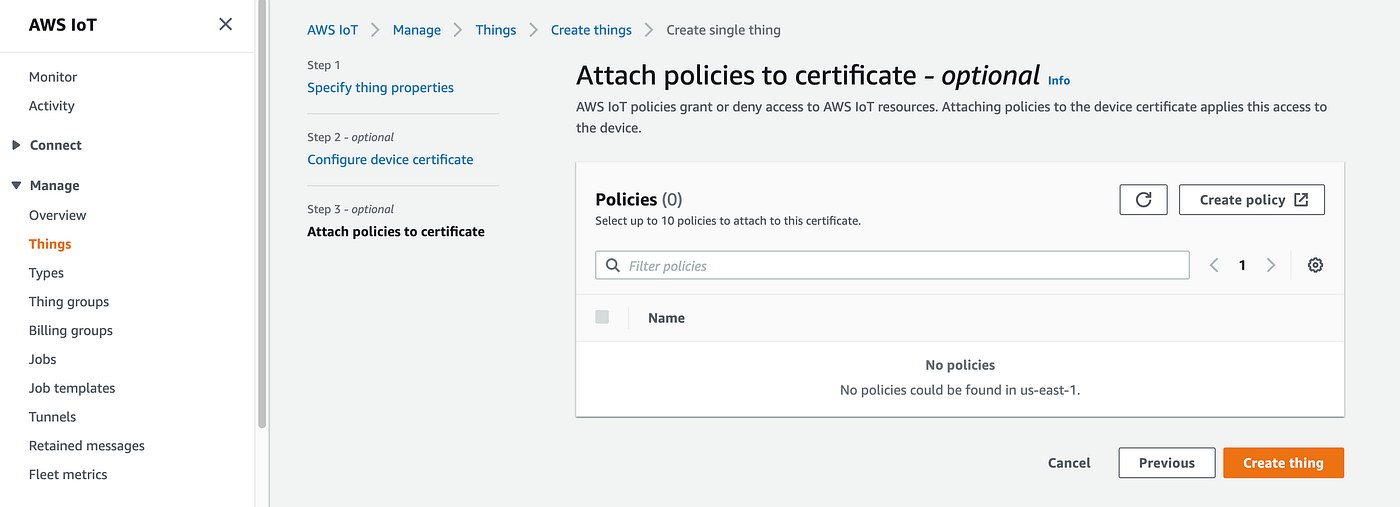Click the Create thing button
Viewport: 1400px width, 507px height.
coord(1283,463)
